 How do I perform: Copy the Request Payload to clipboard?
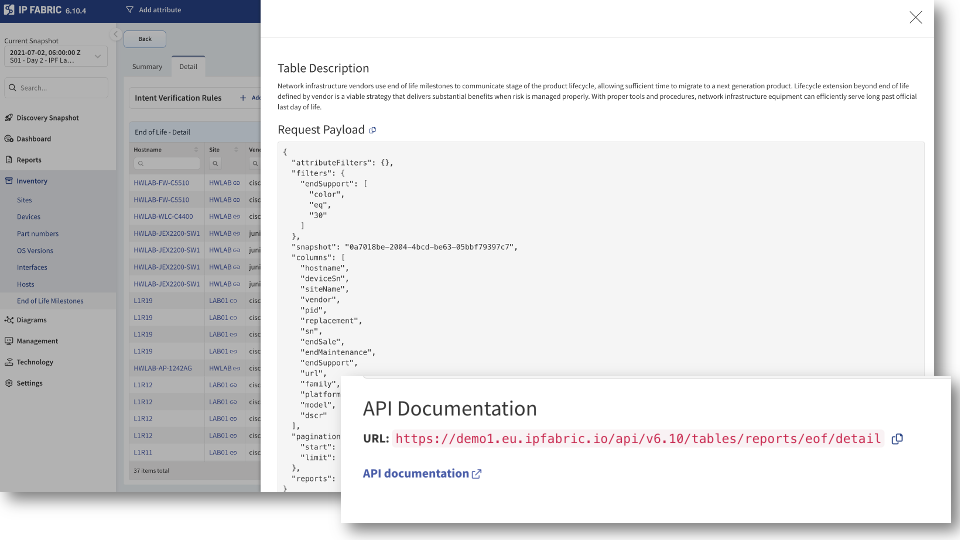click(x=373, y=130)
